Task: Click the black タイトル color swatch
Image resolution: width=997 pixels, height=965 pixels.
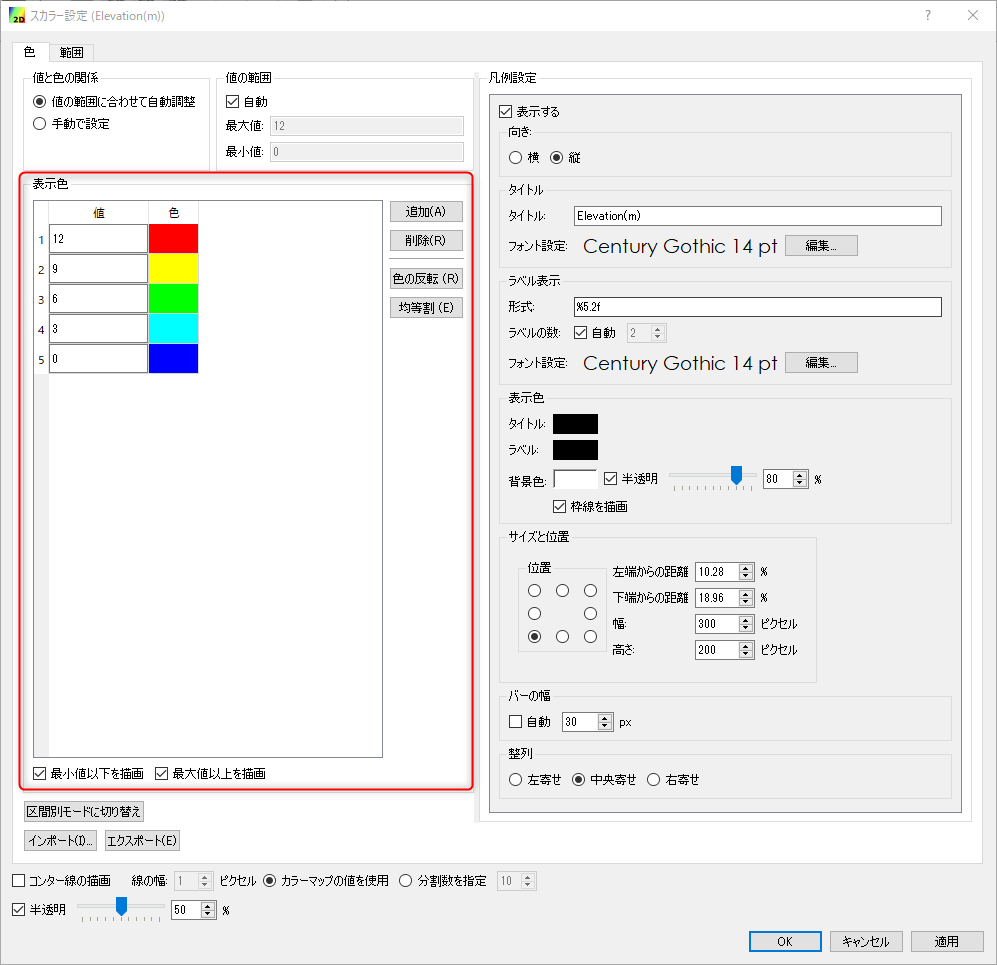Action: (x=575, y=424)
